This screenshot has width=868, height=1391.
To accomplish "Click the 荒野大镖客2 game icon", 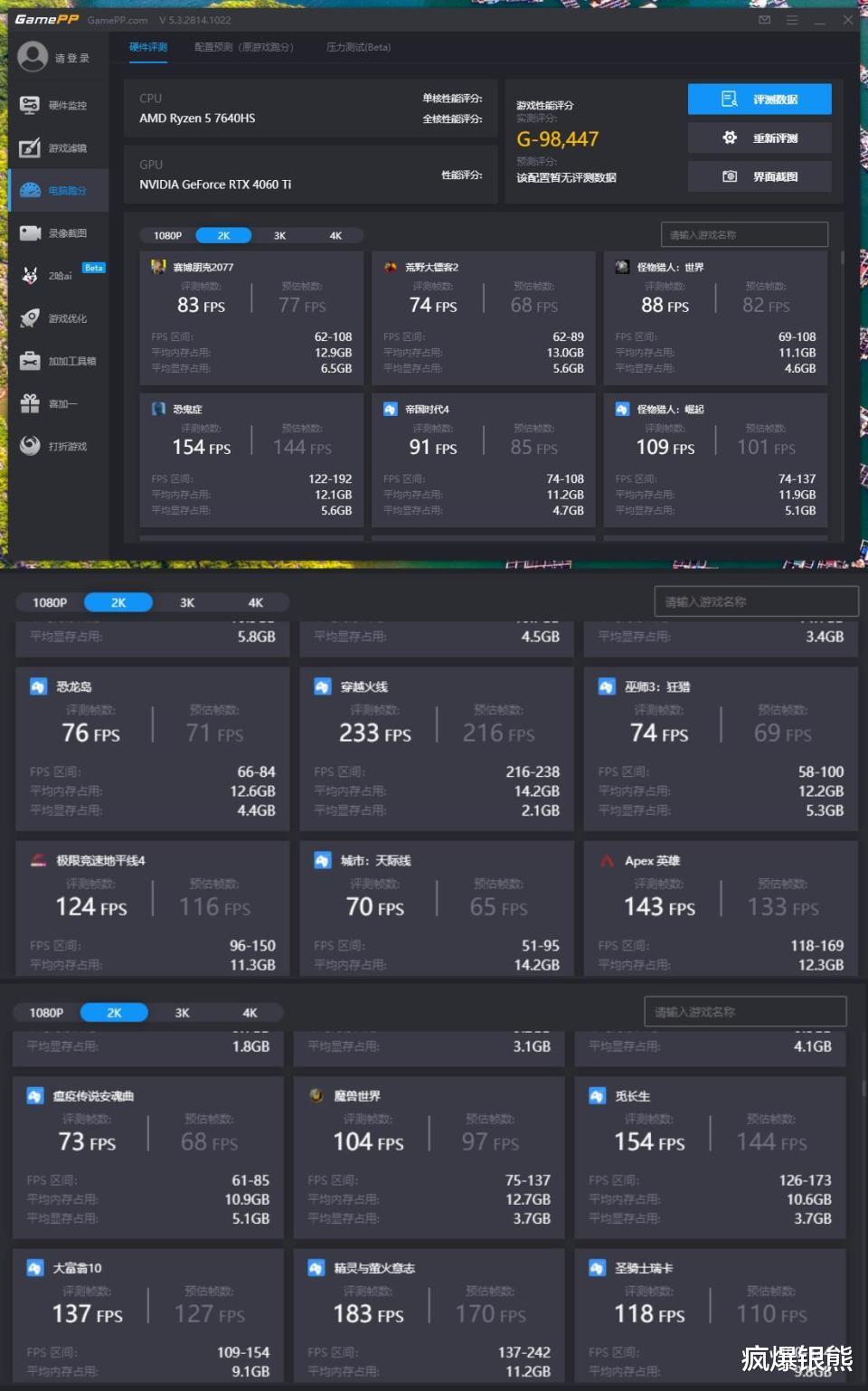I will click(x=391, y=267).
